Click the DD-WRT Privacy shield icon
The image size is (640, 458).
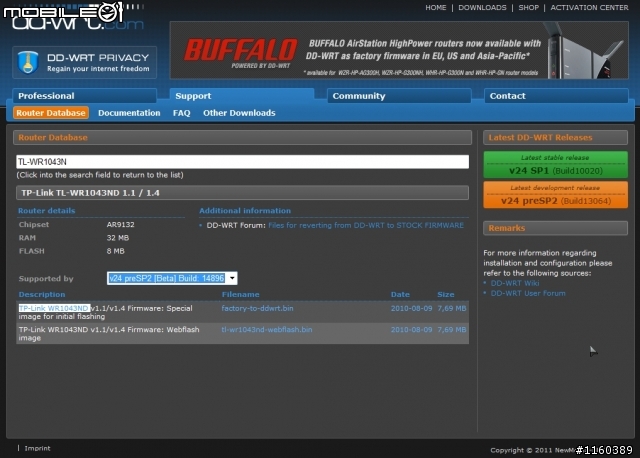(28, 62)
